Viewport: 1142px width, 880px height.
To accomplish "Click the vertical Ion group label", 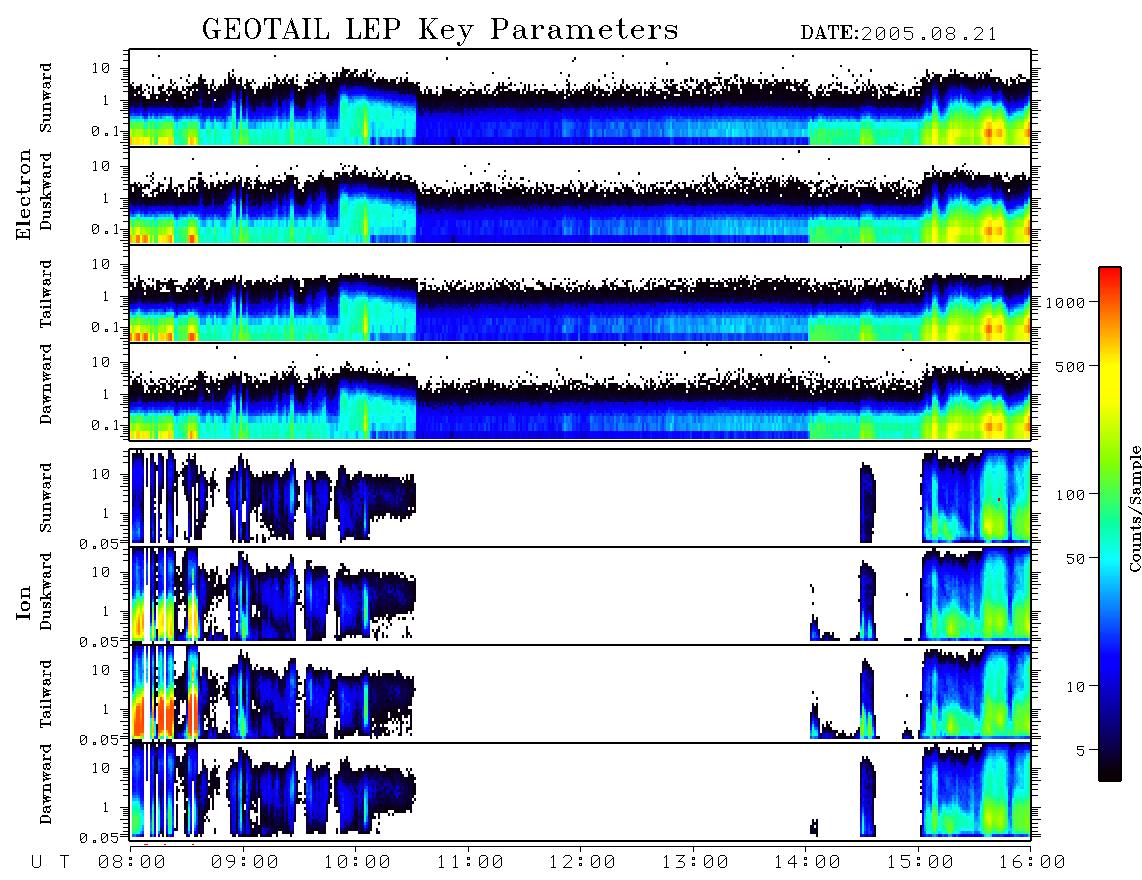I will pos(24,602).
